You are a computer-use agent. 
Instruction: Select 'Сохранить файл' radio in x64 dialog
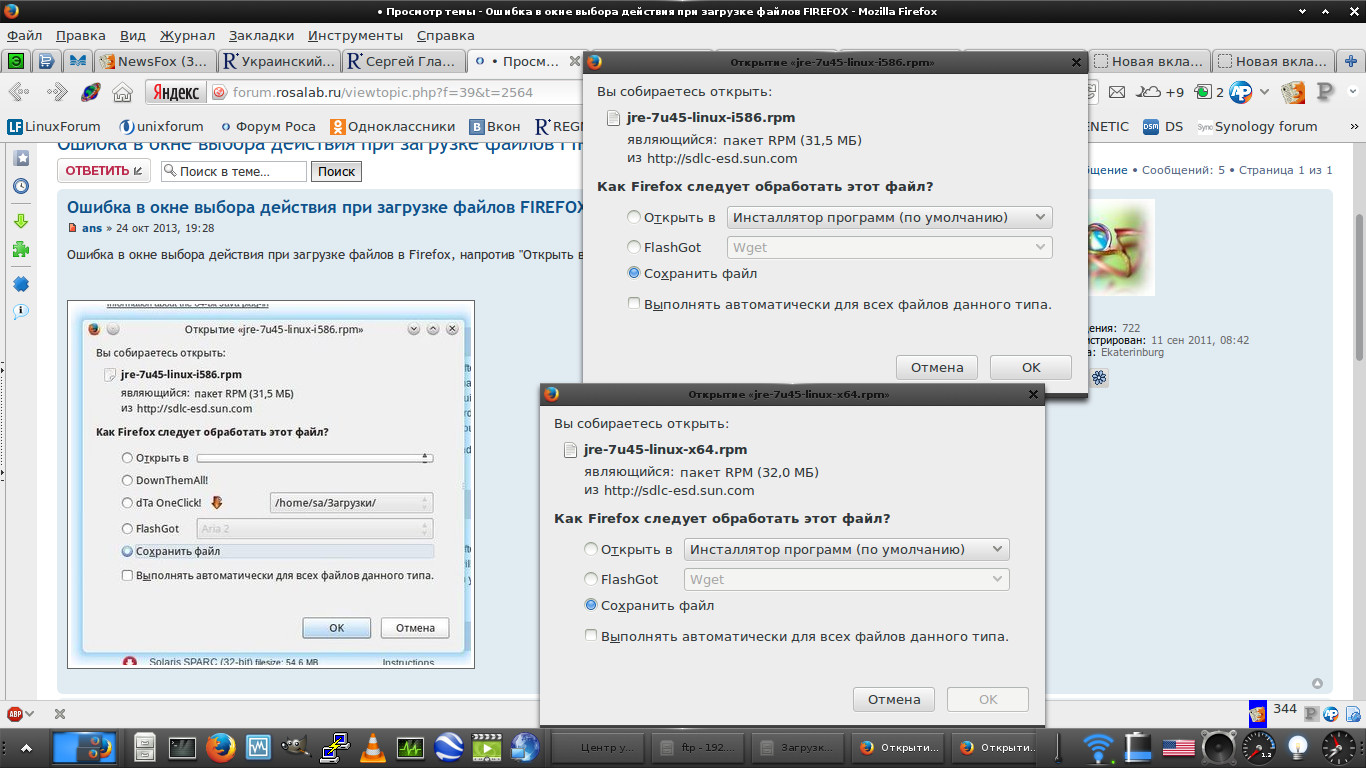pyautogui.click(x=591, y=605)
